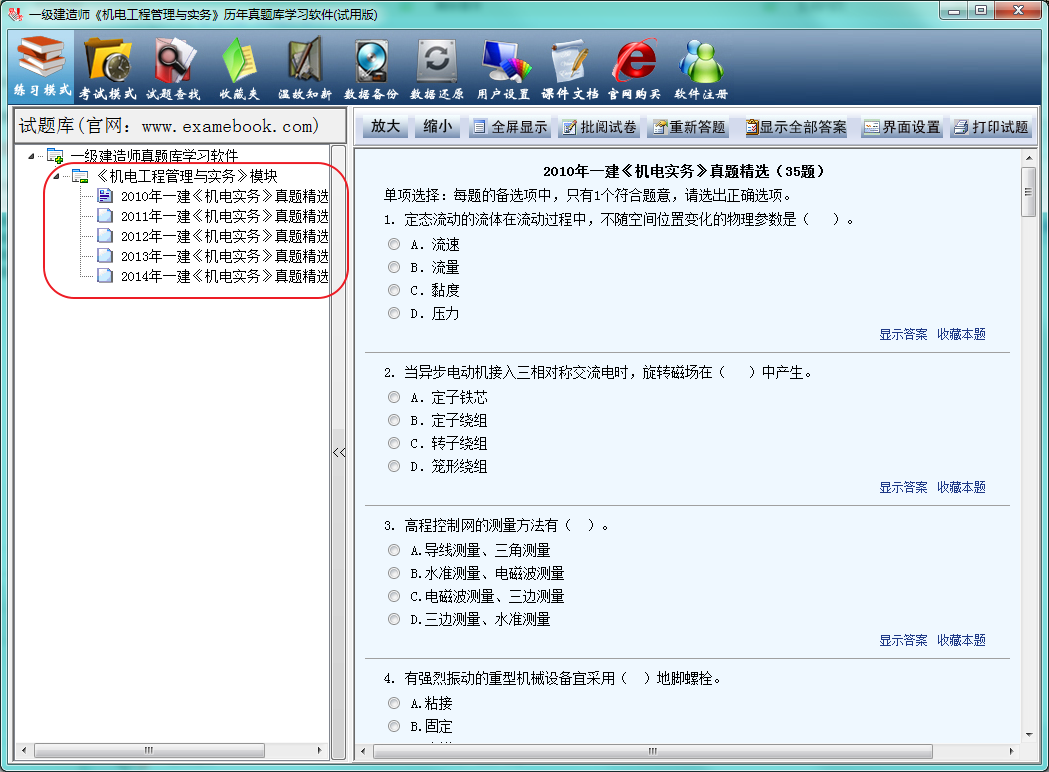Screen dimensions: 1049x772
Task: Open 官网购买 purchase website icon
Action: pos(634,68)
